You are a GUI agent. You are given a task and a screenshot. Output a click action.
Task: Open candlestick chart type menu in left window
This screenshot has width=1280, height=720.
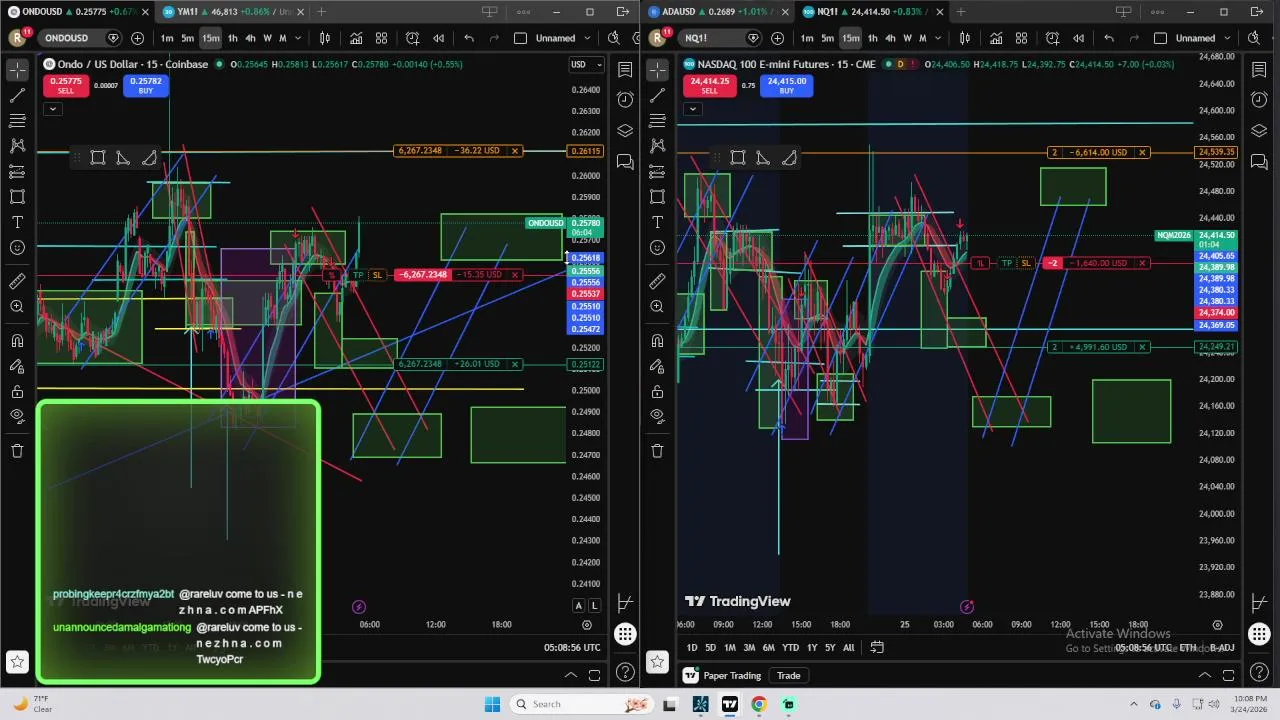325,38
